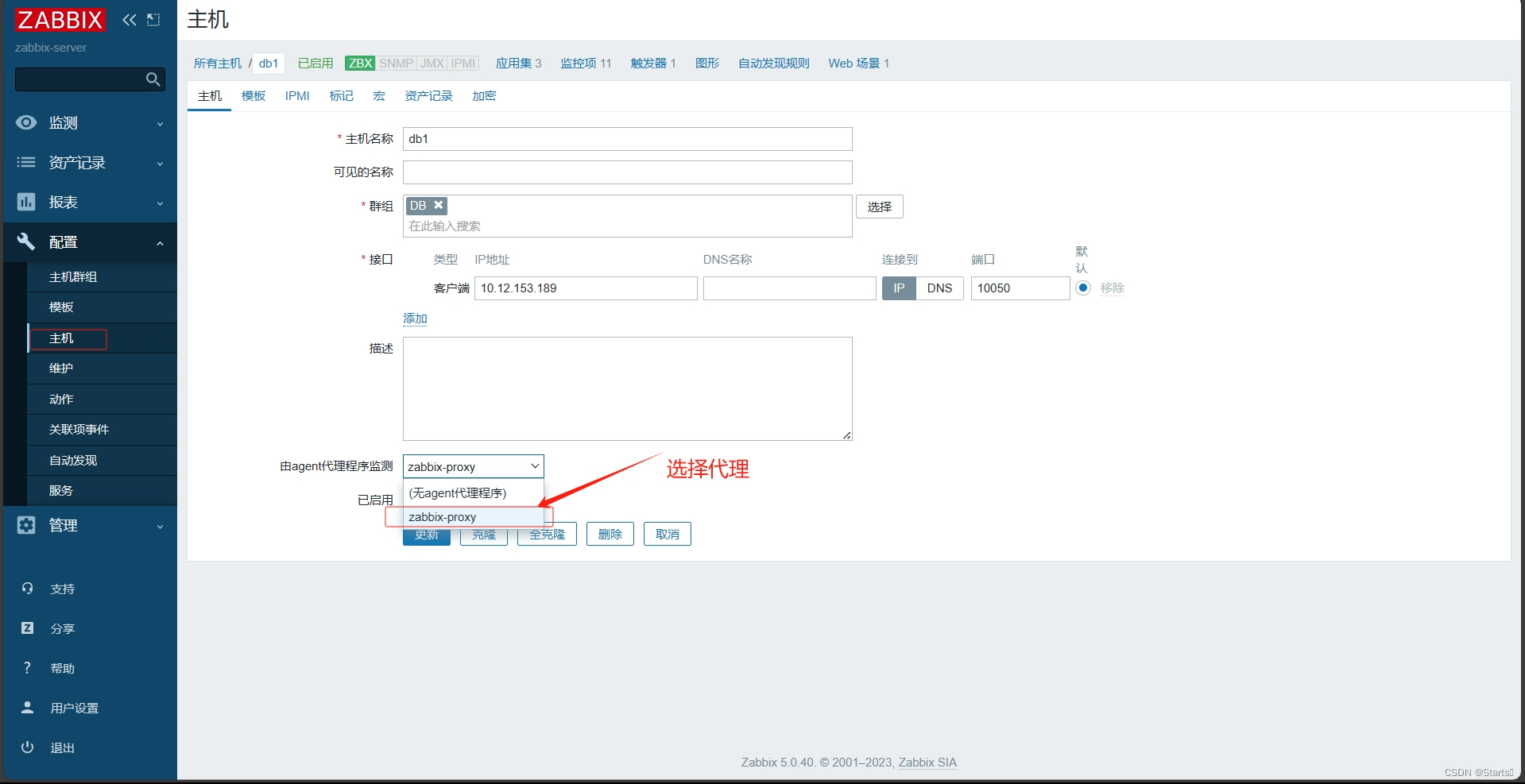The height and width of the screenshot is (784, 1525).
Task: Open 触发器 1 link
Action: tap(653, 64)
